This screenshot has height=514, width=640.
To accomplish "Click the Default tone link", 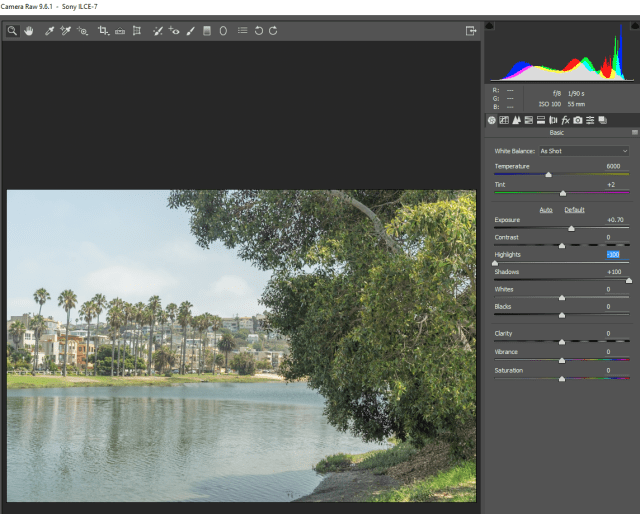I will [x=574, y=210].
